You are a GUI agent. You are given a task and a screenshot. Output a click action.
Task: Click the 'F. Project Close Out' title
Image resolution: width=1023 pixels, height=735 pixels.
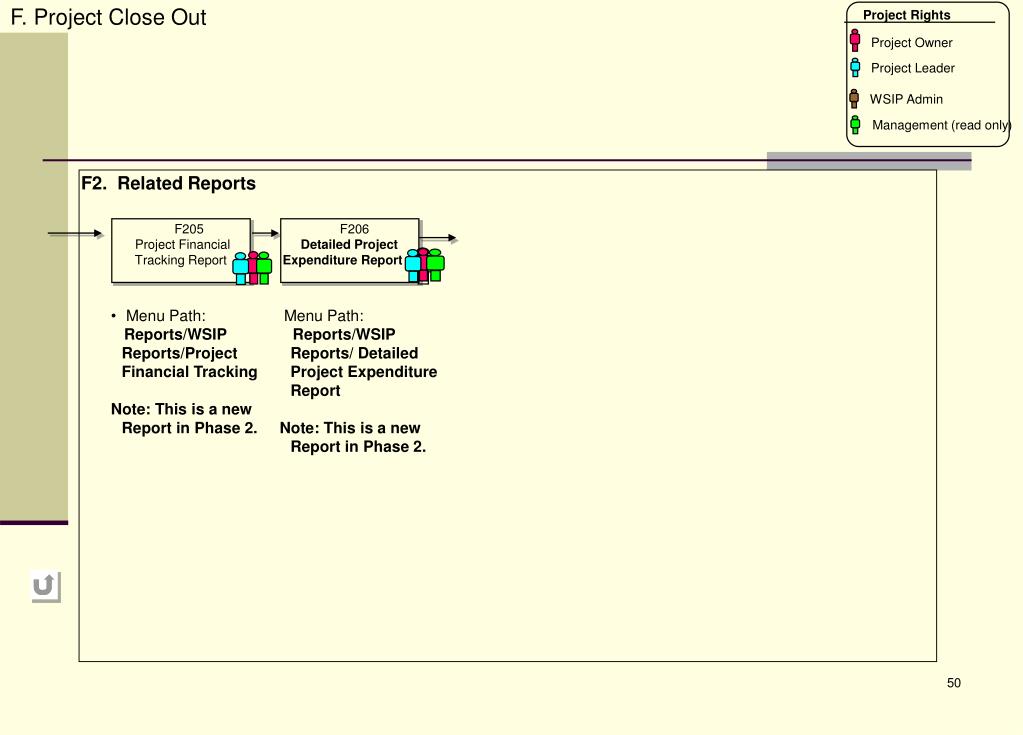pyautogui.click(x=108, y=17)
